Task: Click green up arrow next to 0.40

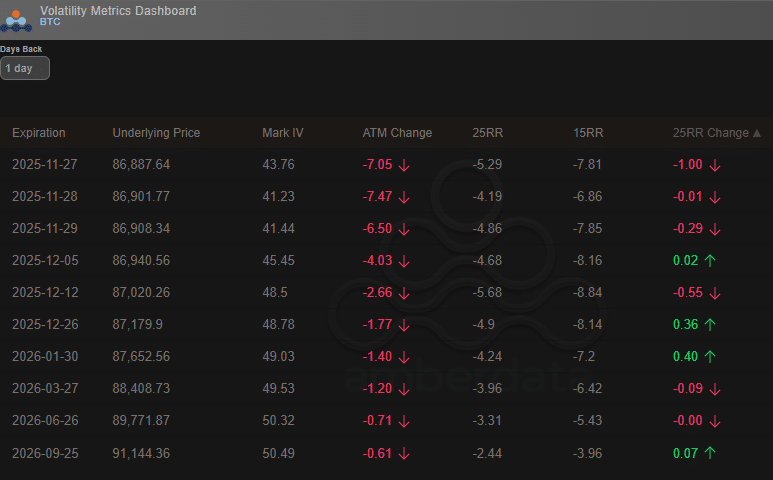Action: [711, 357]
